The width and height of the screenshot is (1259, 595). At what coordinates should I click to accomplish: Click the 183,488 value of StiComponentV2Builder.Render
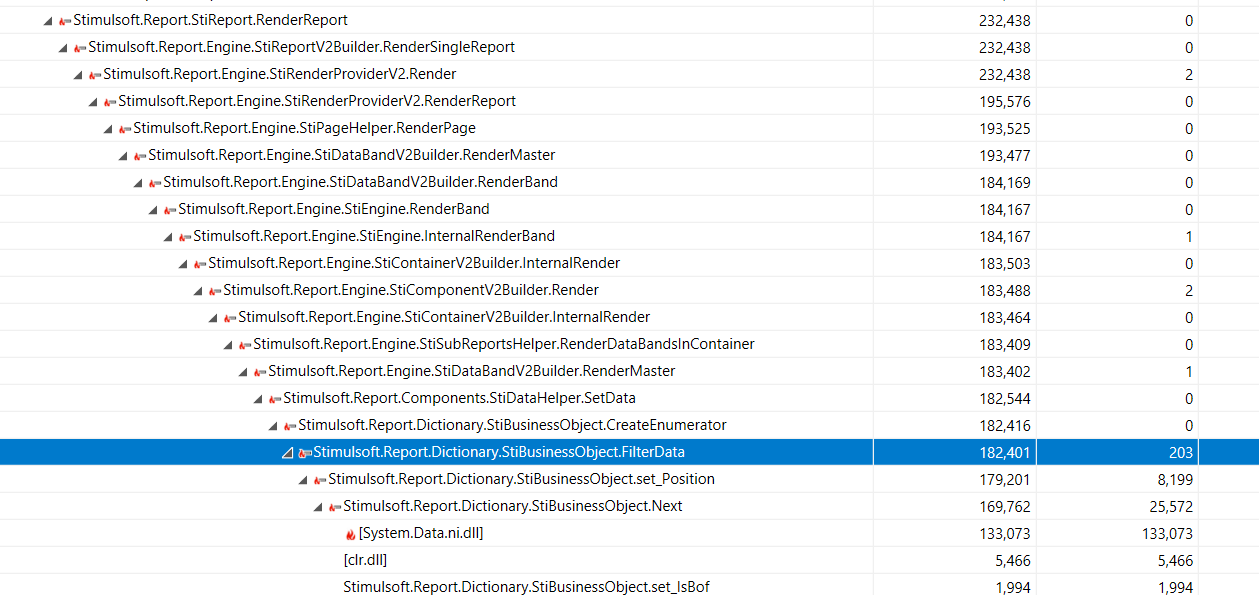(x=1004, y=291)
